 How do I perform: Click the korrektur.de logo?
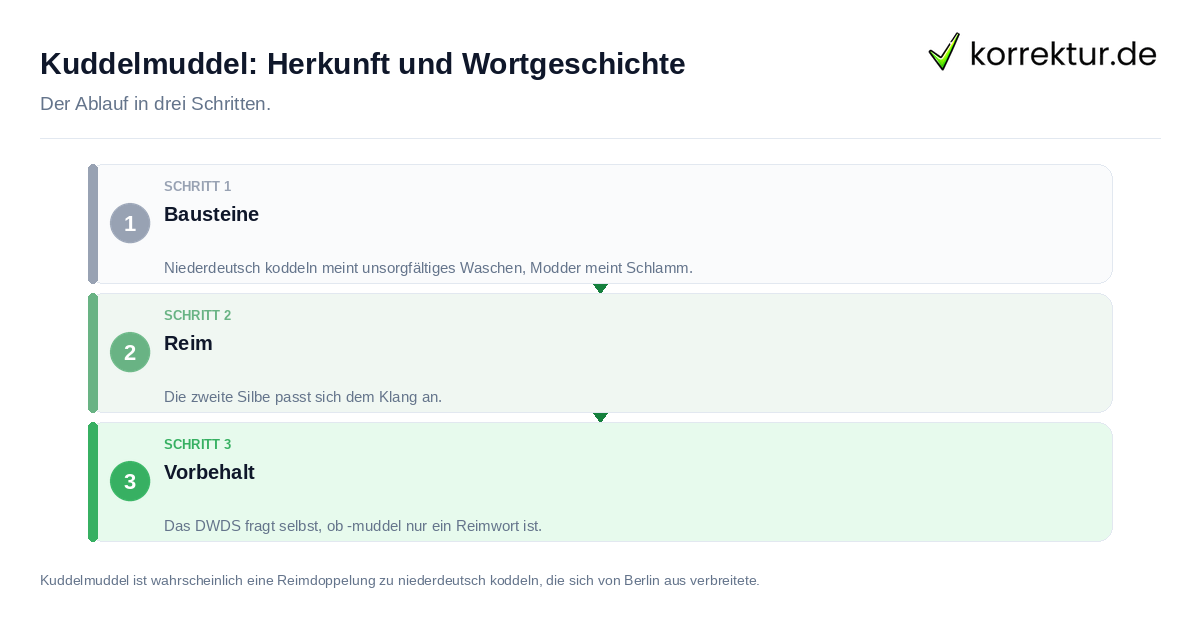(1042, 52)
